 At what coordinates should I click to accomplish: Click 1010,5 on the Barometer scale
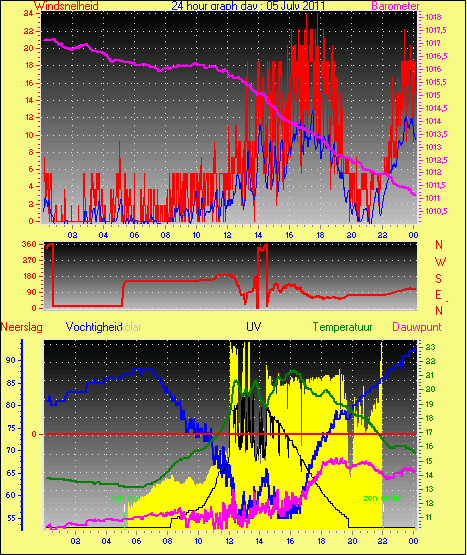pos(436,211)
